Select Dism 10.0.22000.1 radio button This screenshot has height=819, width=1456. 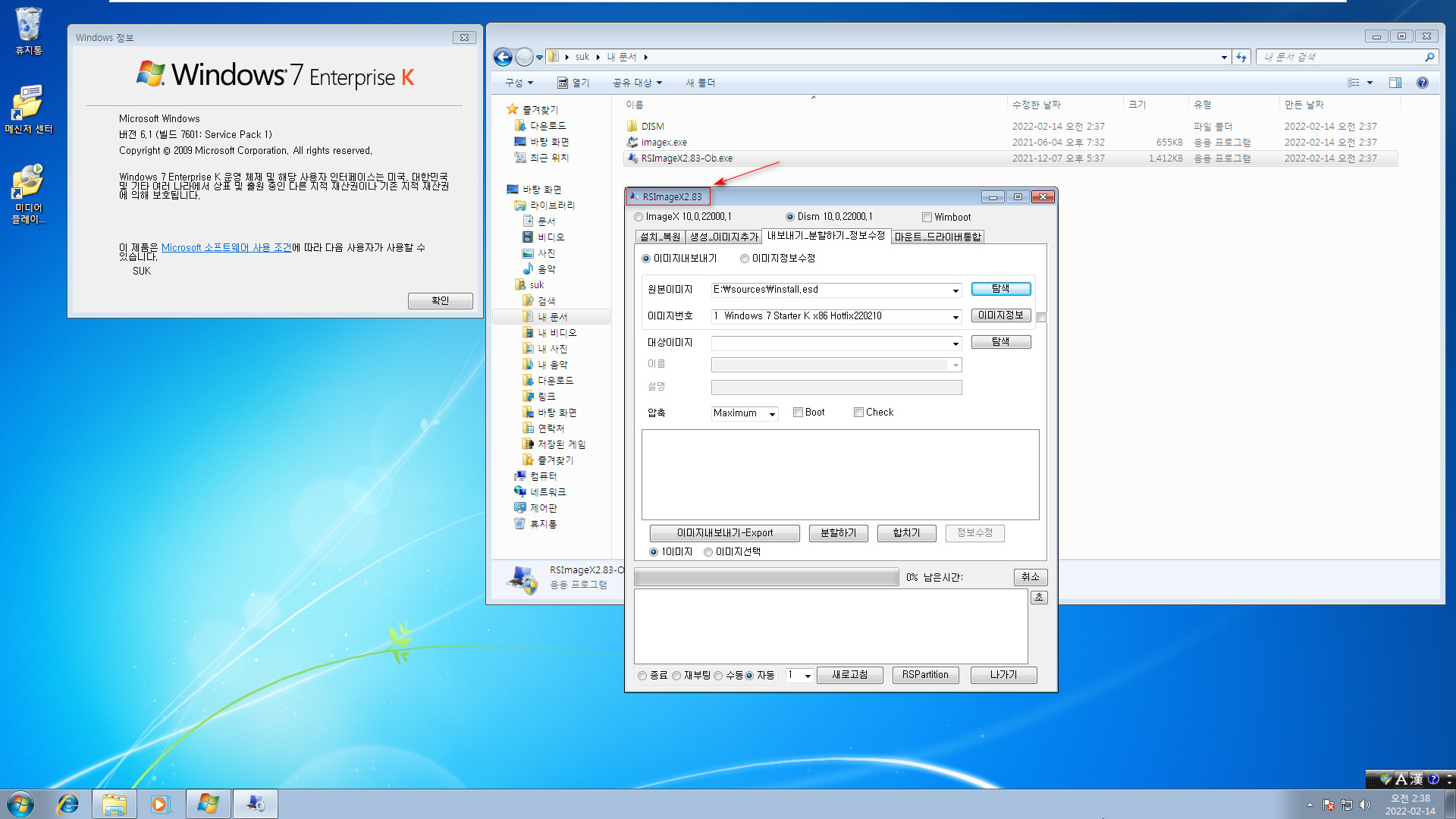(x=790, y=217)
